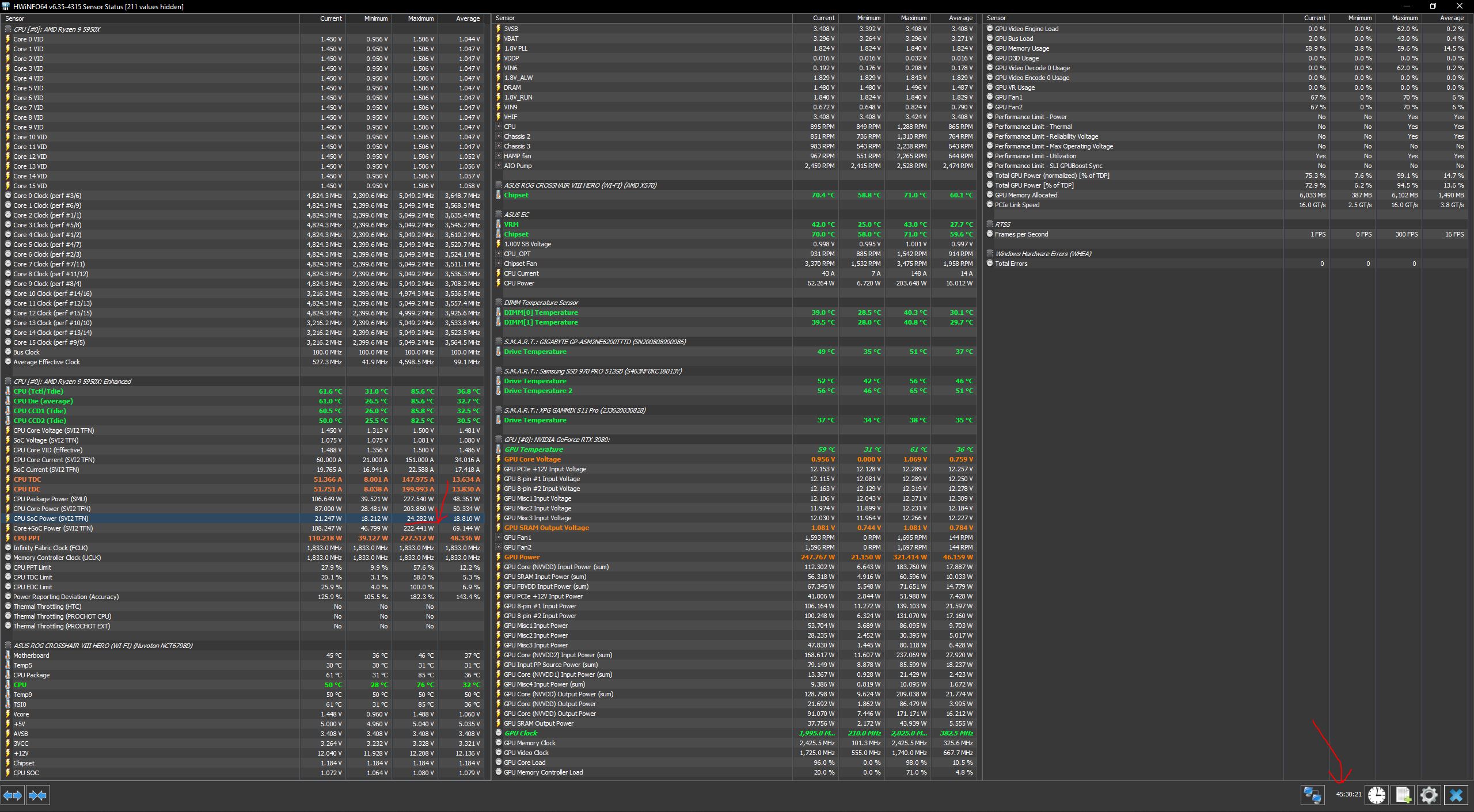The image size is (1474, 812).
Task: Click the HWiNFO64 title bar app icon
Action: pos(6,6)
